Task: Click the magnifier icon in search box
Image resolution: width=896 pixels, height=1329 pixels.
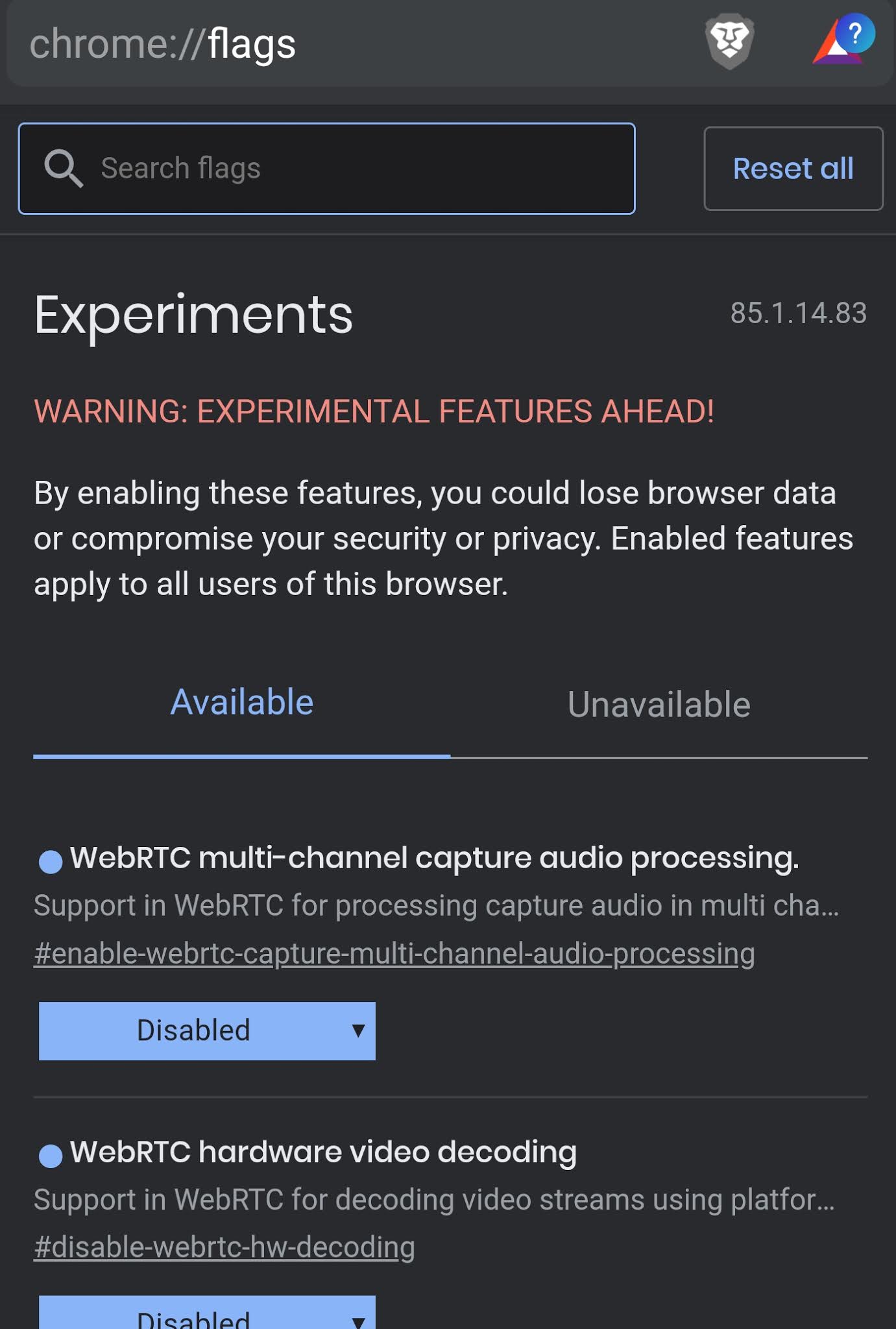Action: (63, 169)
